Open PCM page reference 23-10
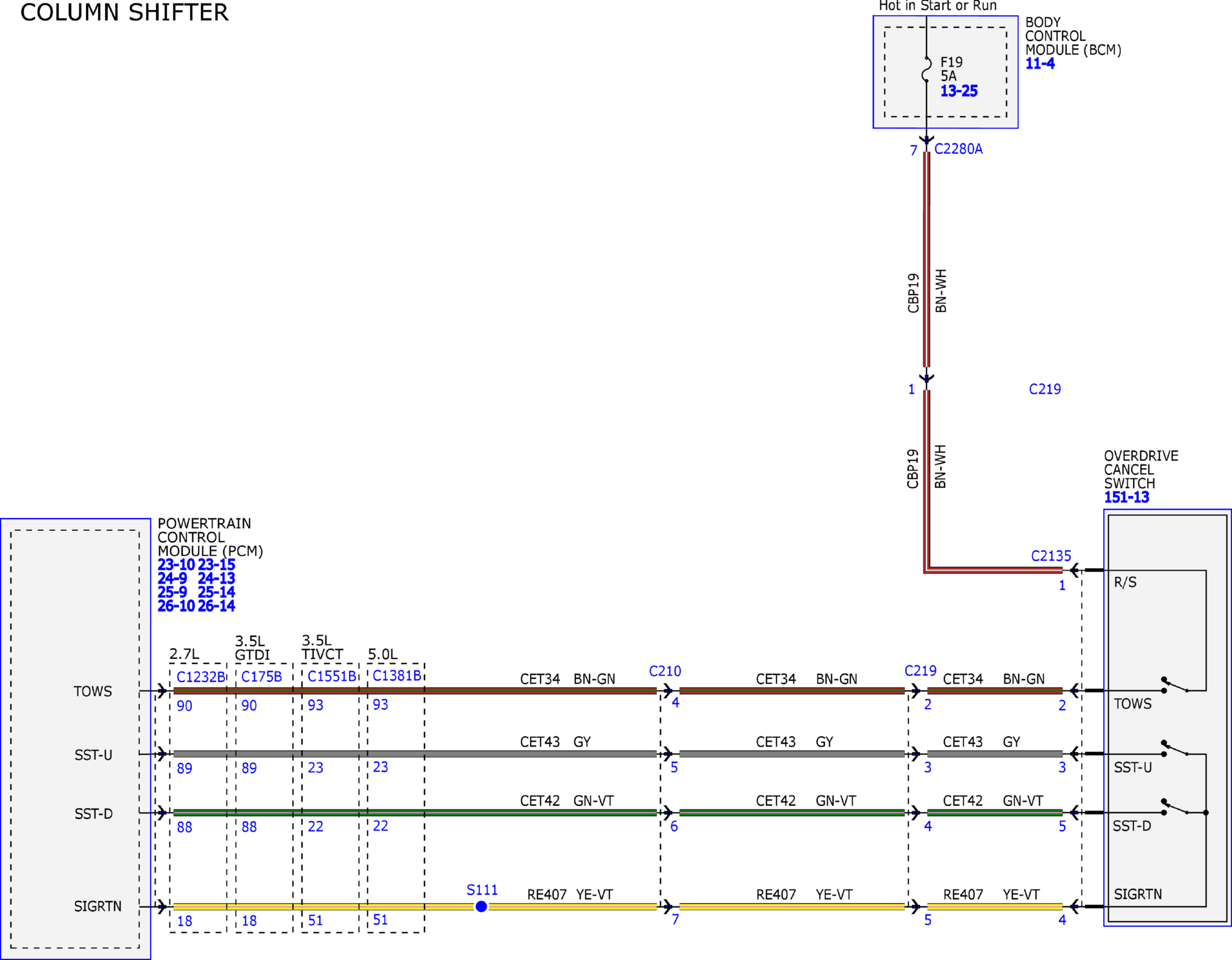Screen dimensions: 1232x960 [x=176, y=564]
